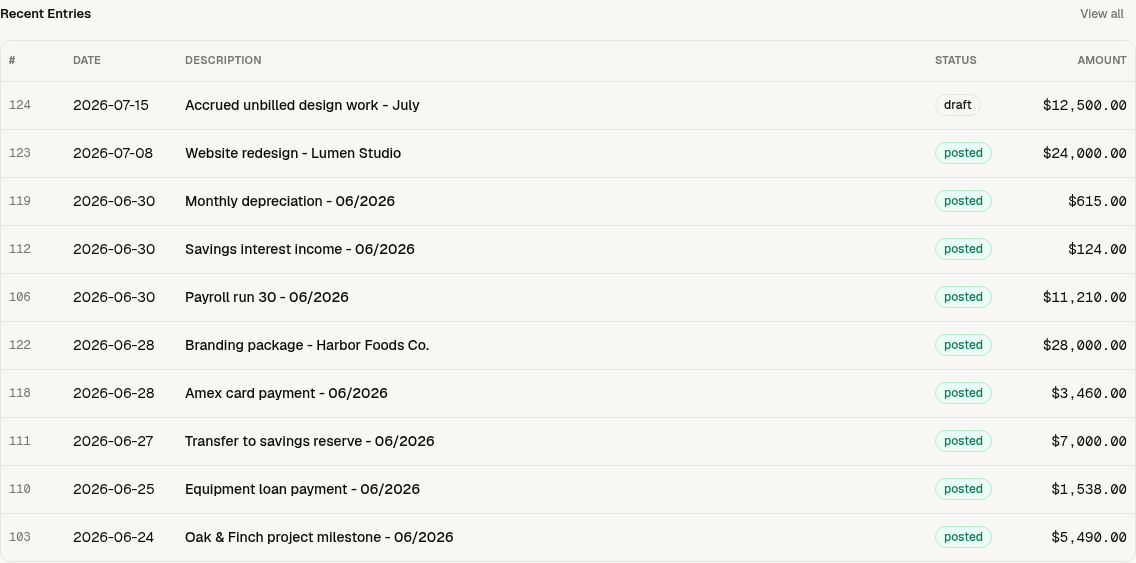Click entry number 124
Screen dimensions: 1136x563
(20, 105)
